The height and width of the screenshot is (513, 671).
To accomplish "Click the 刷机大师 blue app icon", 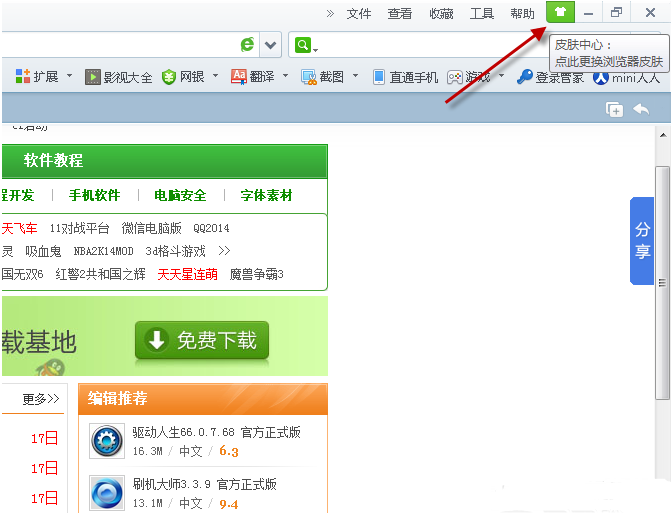I will [107, 492].
